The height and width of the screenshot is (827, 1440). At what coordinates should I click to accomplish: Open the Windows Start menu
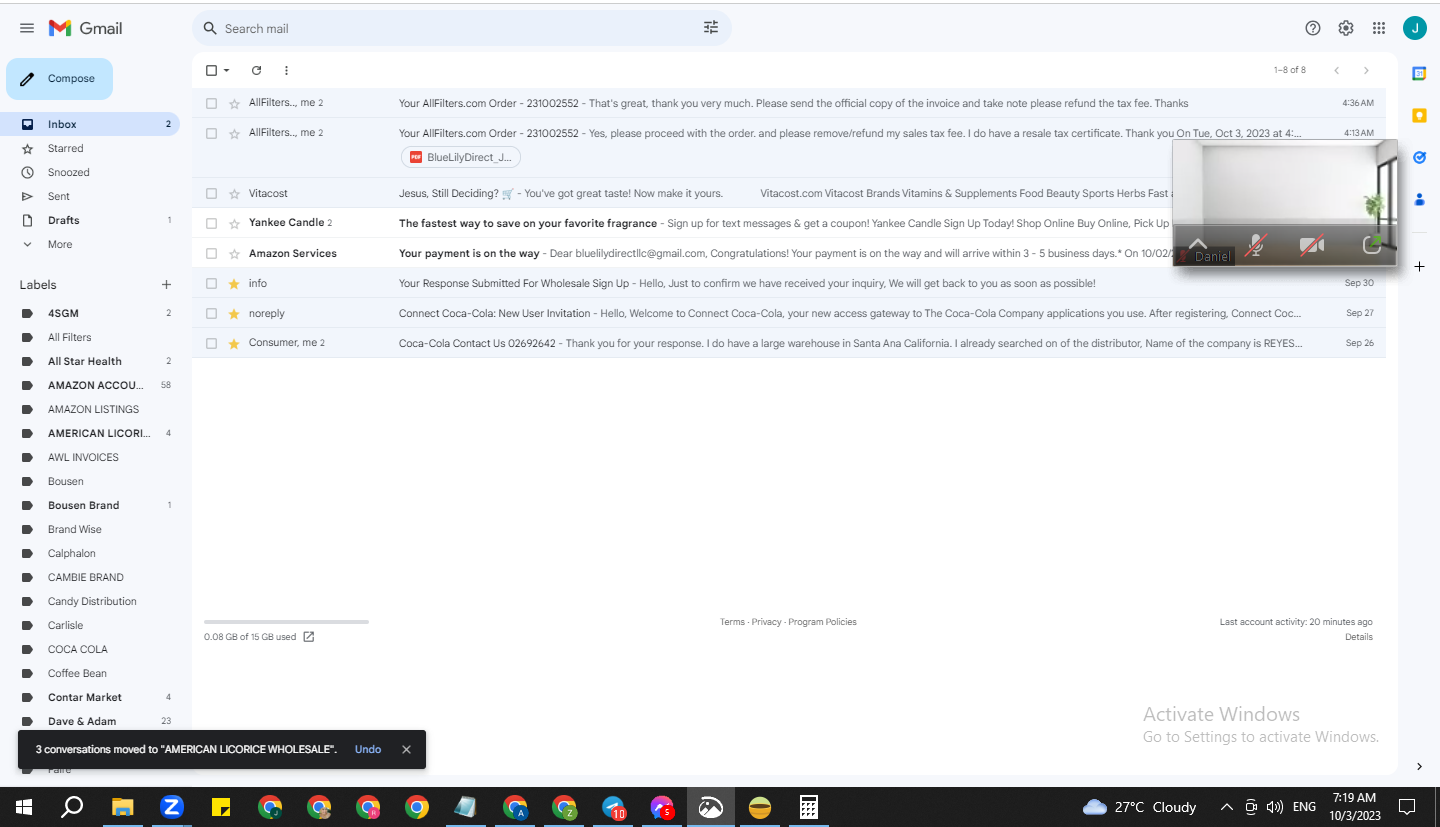coord(24,807)
